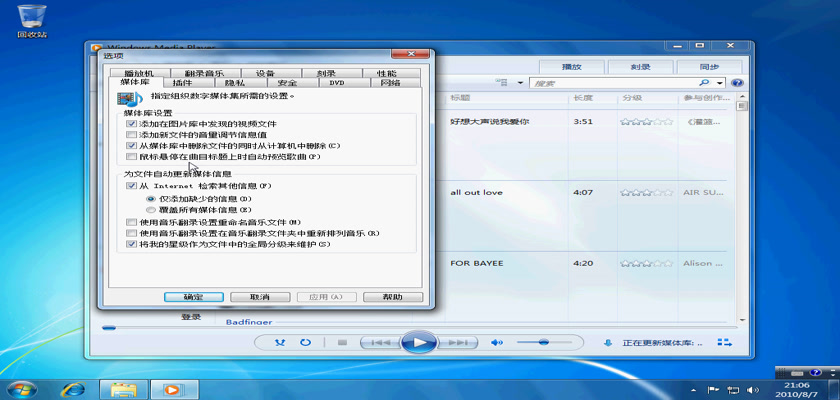This screenshot has height=400, width=840.
Task: Click the large blue Play button
Action: [420, 343]
